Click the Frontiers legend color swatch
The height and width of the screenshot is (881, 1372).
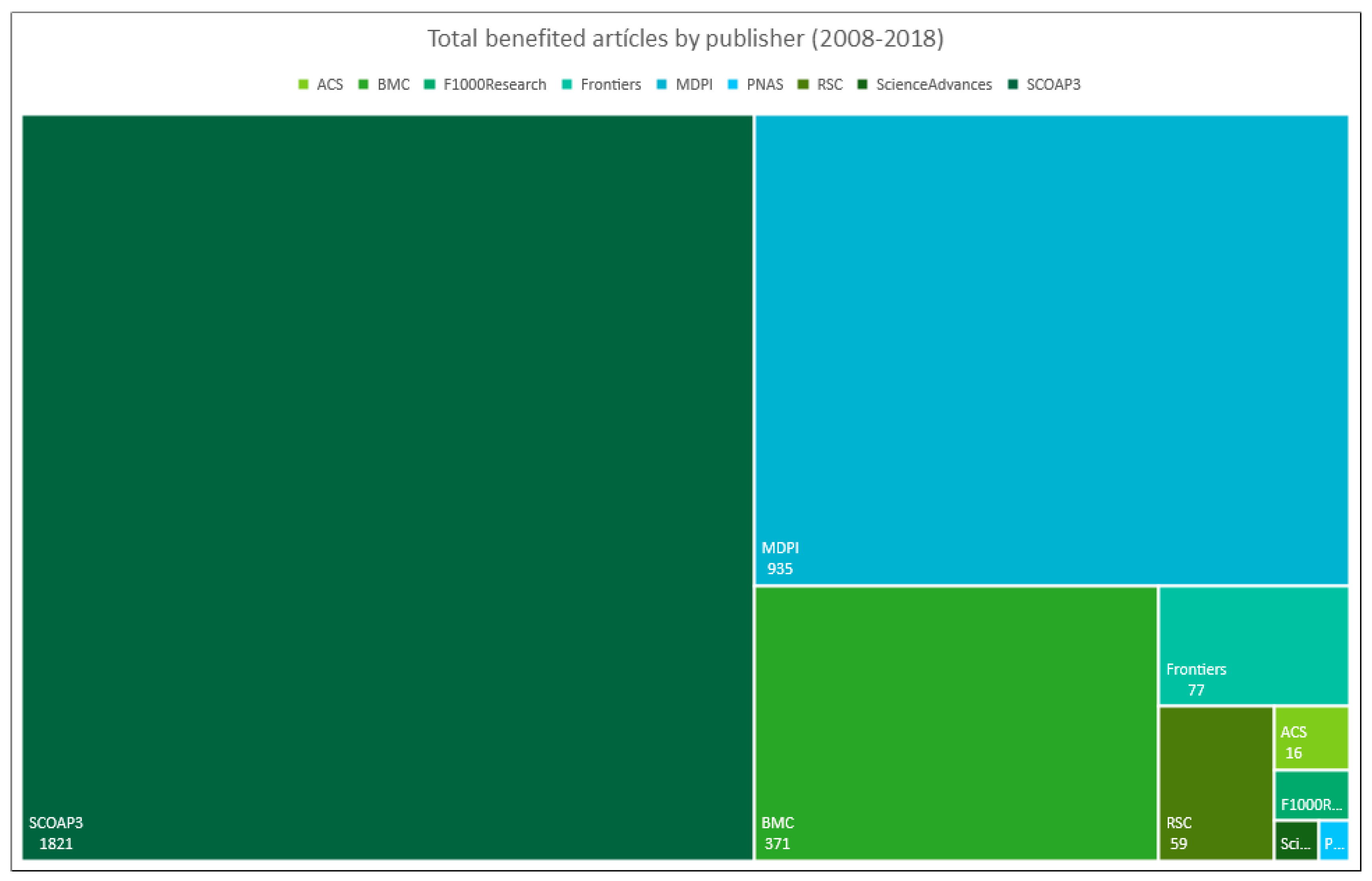click(567, 85)
